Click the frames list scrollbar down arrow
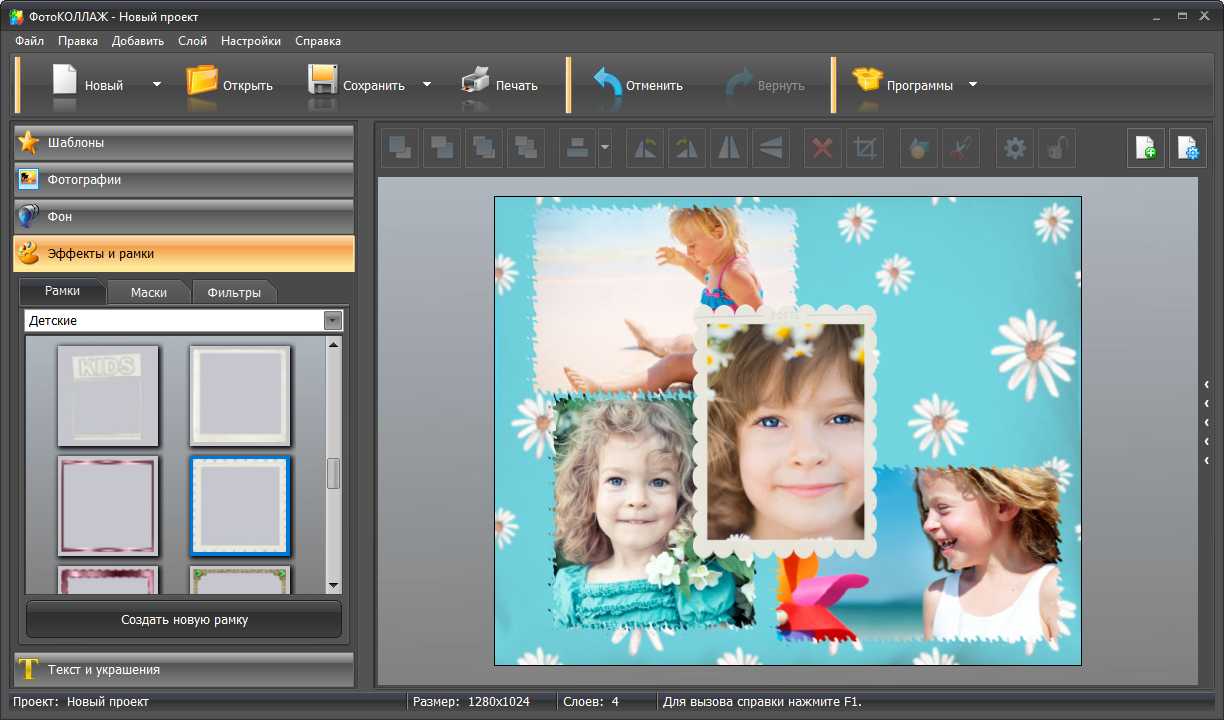 (334, 585)
